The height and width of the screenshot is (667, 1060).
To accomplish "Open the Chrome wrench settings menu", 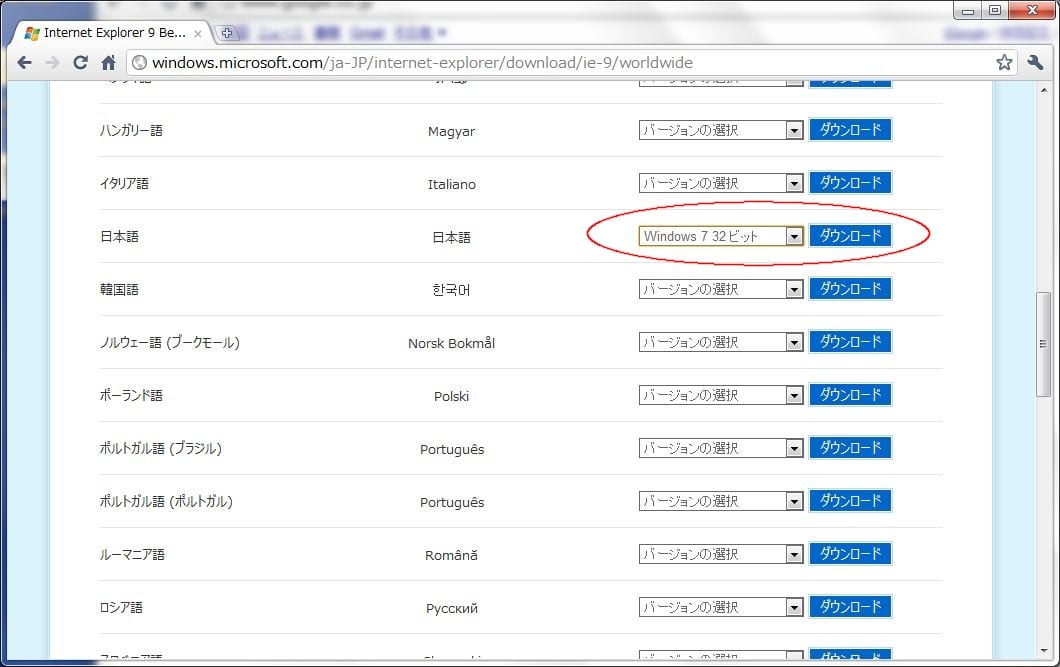I will pos(1036,63).
